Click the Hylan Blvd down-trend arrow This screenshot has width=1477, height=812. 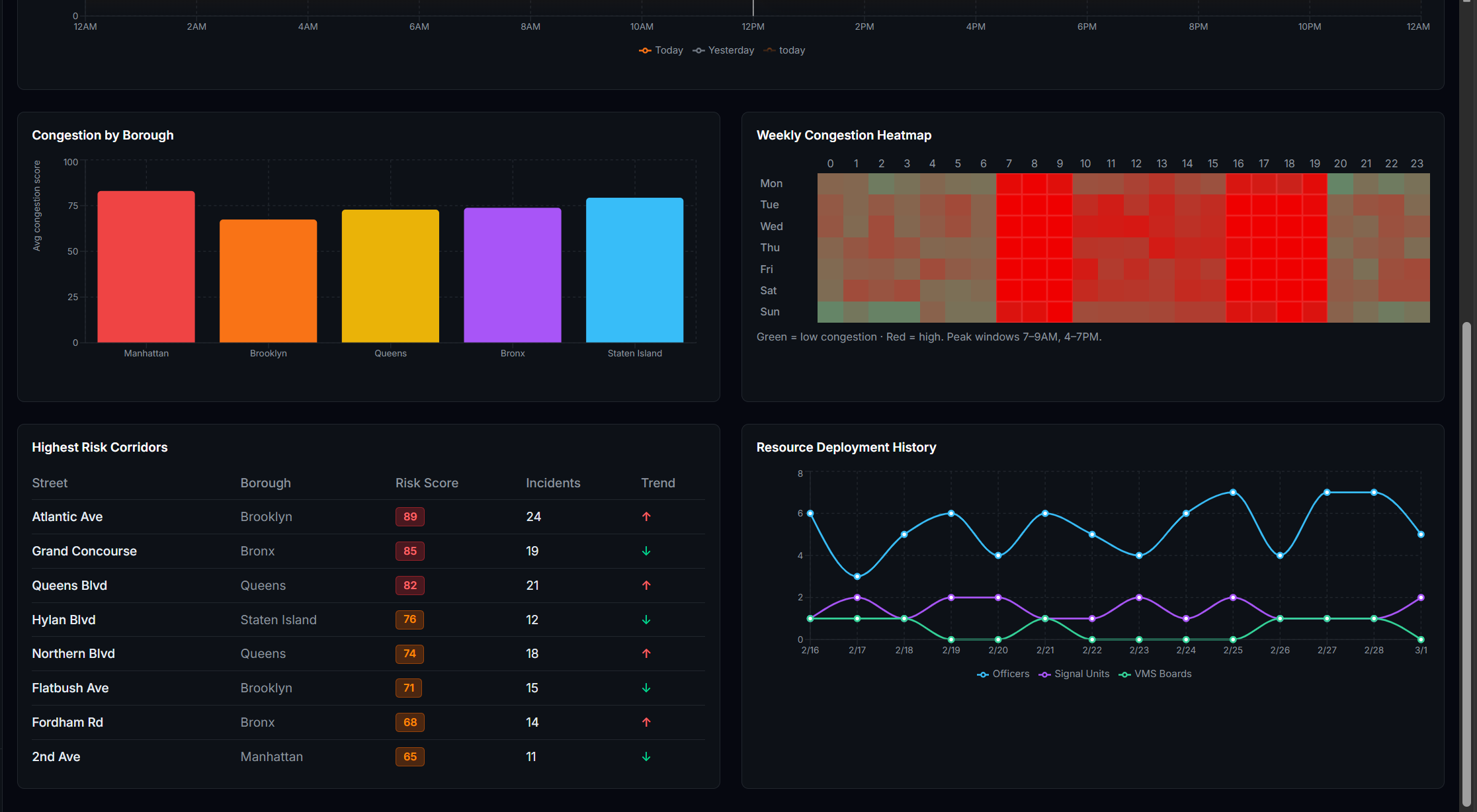pos(646,620)
